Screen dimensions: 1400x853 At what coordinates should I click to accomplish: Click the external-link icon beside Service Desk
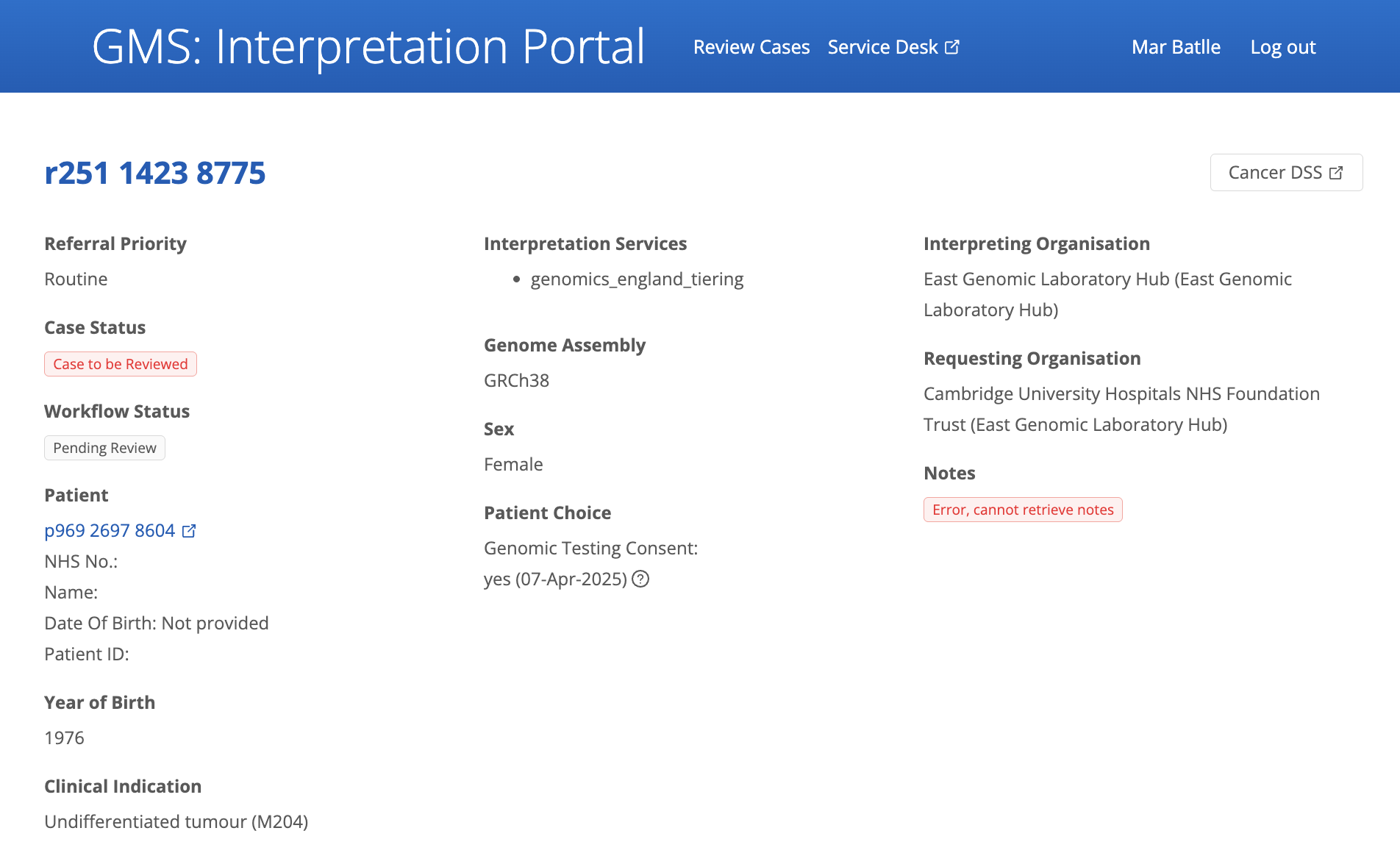(x=952, y=47)
